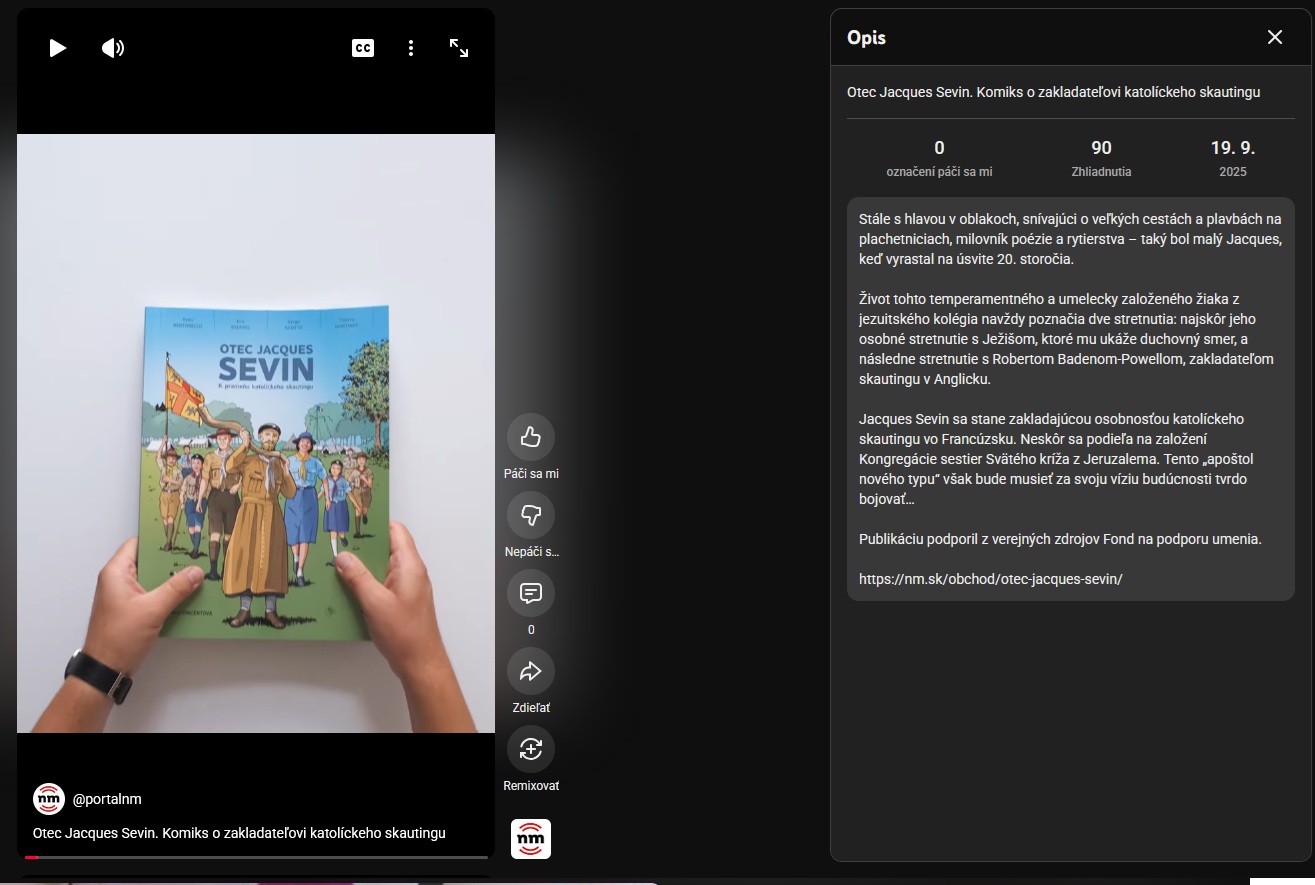Open the three-dot more options menu
The height and width of the screenshot is (885, 1315).
click(x=411, y=48)
